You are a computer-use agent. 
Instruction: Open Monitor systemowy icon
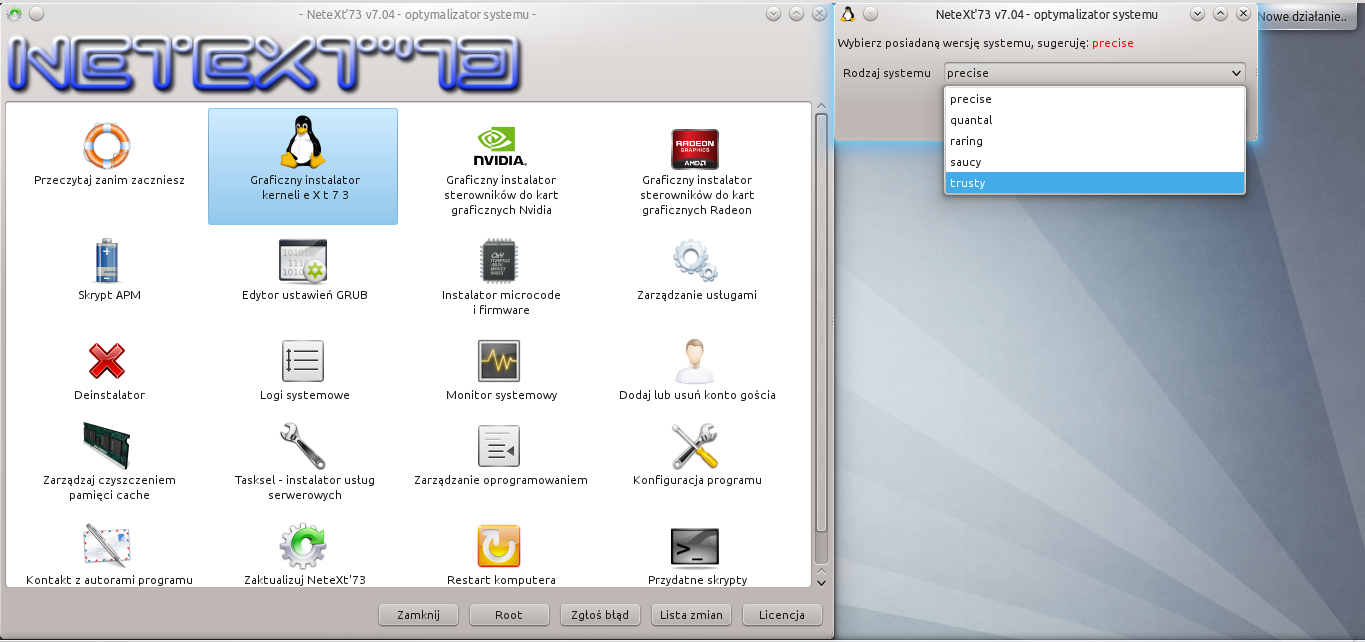tap(500, 360)
